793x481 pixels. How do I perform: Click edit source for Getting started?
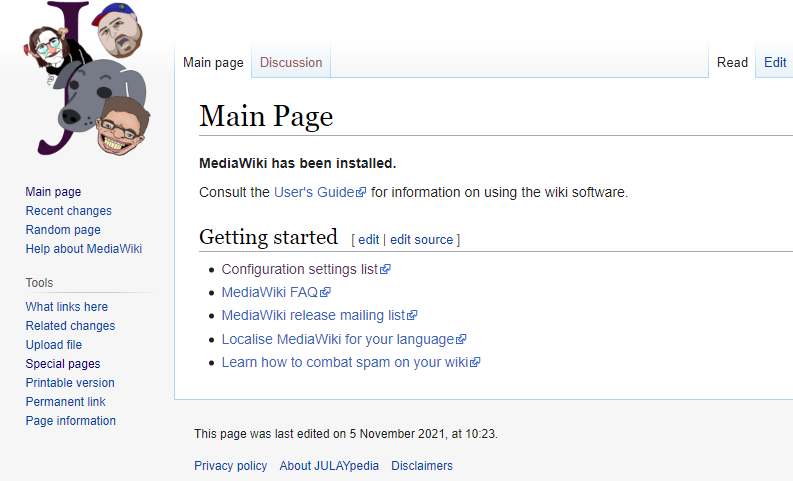pos(421,240)
